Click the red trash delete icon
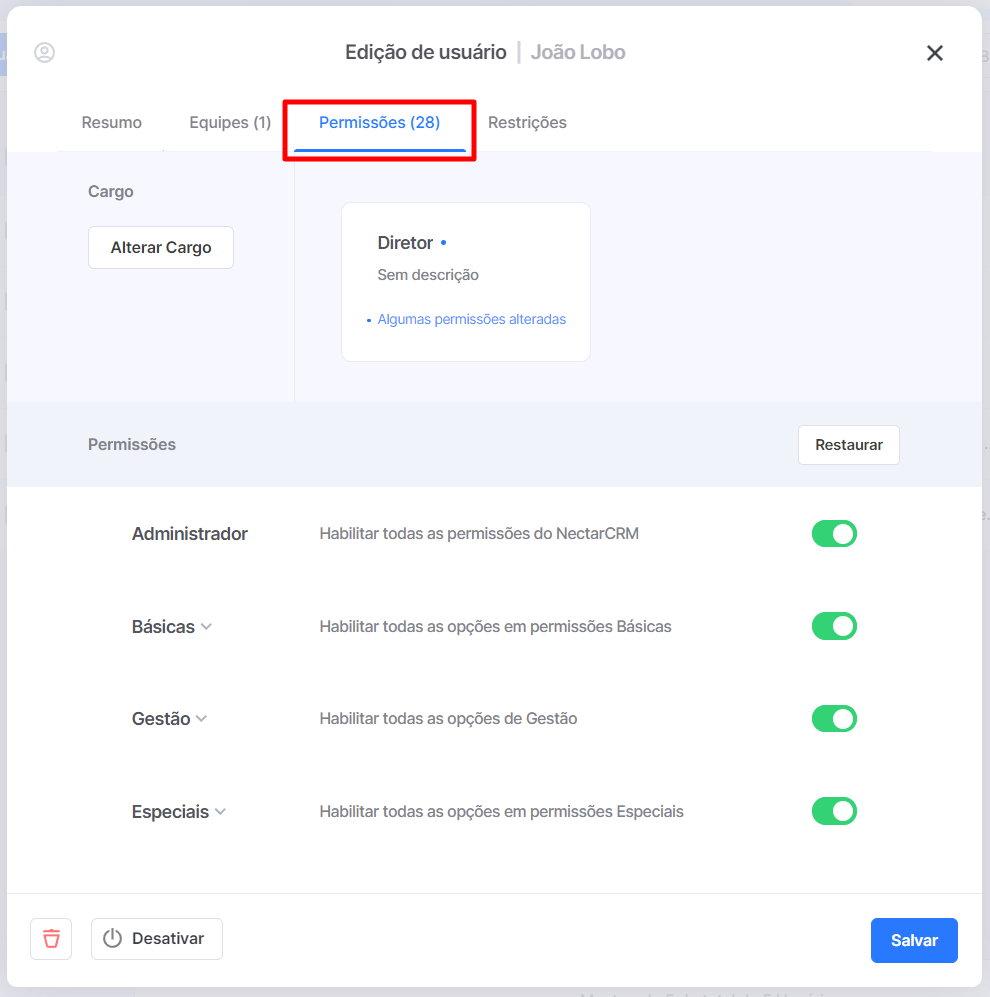The width and height of the screenshot is (990, 997). (x=51, y=939)
